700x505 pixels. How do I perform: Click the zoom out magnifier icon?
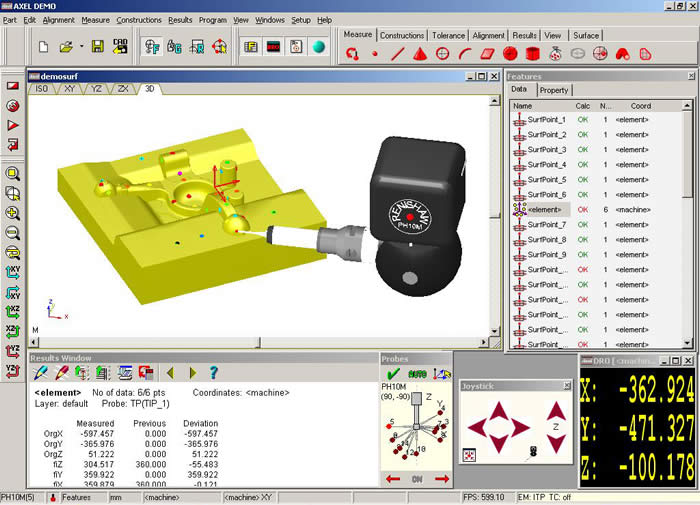pos(12,233)
